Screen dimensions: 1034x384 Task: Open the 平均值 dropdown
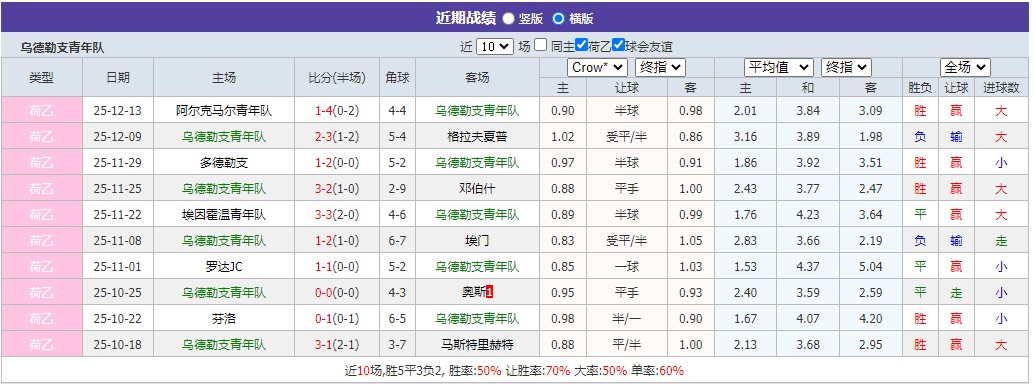pyautogui.click(x=779, y=67)
